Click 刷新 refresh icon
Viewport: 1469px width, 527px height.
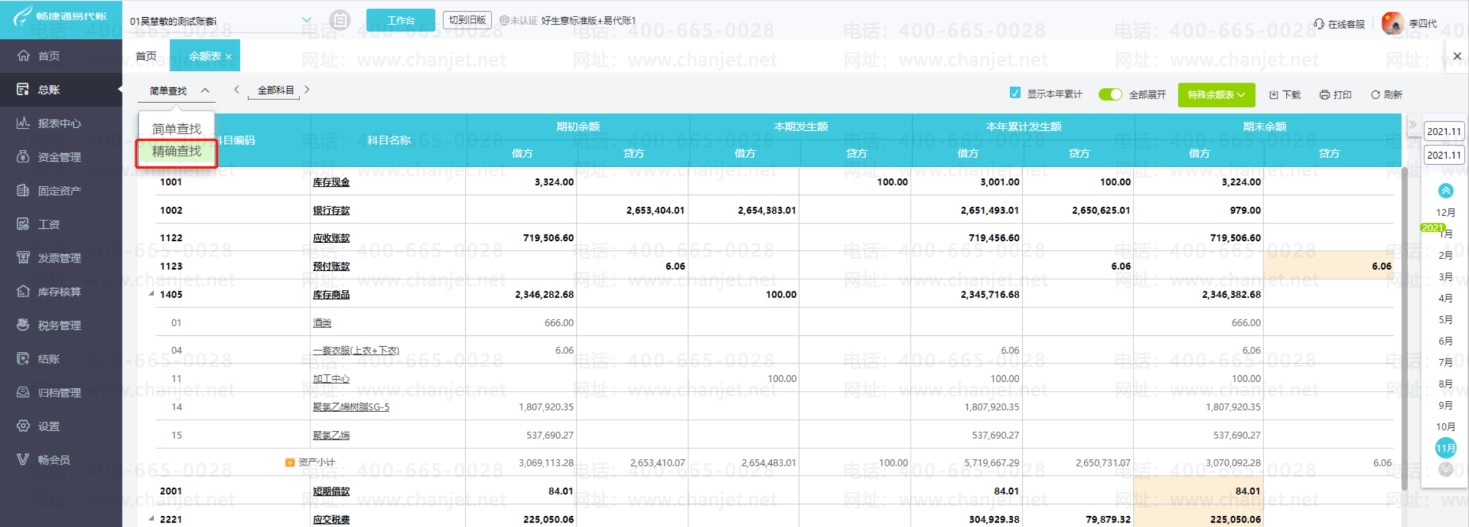[x=1386, y=95]
